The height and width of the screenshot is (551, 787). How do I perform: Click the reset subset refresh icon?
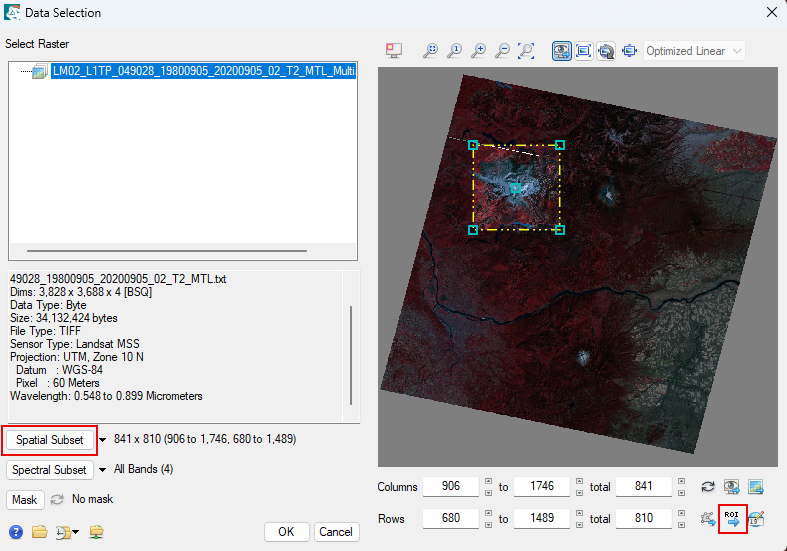pos(708,487)
